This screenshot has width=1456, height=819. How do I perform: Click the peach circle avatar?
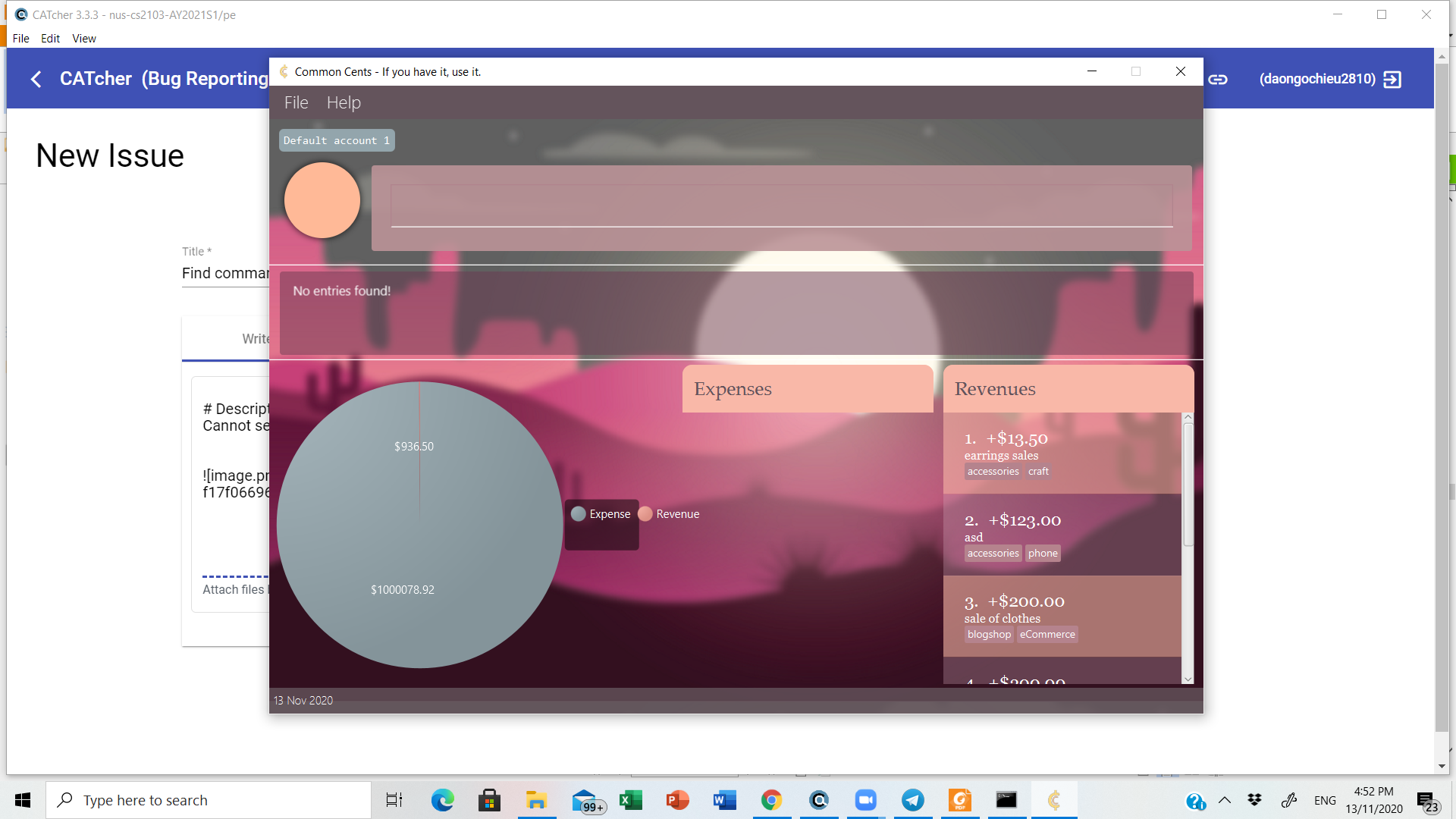point(322,200)
